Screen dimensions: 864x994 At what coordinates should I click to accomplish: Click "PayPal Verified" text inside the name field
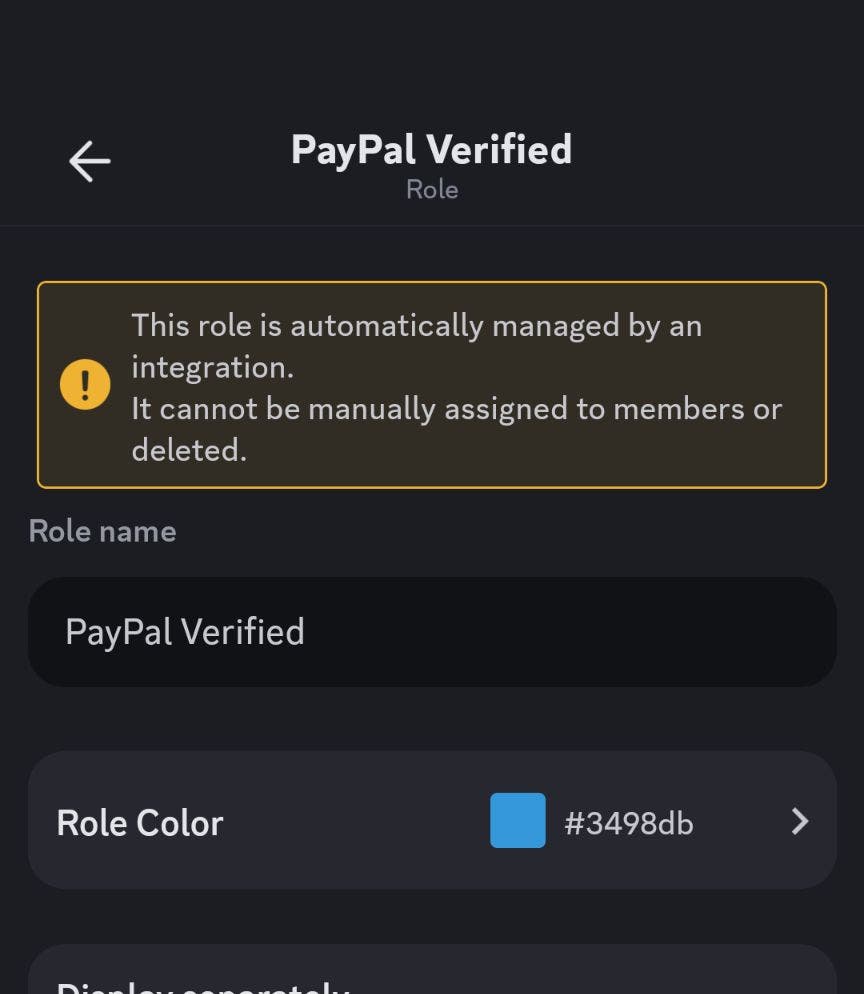click(x=185, y=632)
